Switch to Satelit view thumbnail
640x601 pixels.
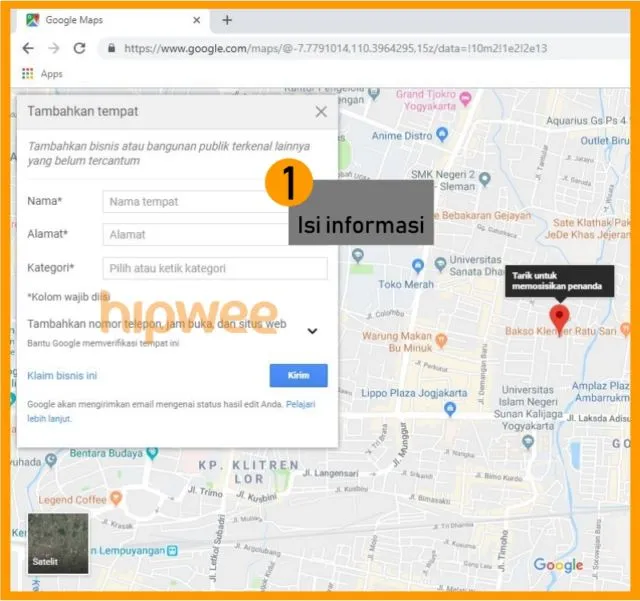(58, 543)
